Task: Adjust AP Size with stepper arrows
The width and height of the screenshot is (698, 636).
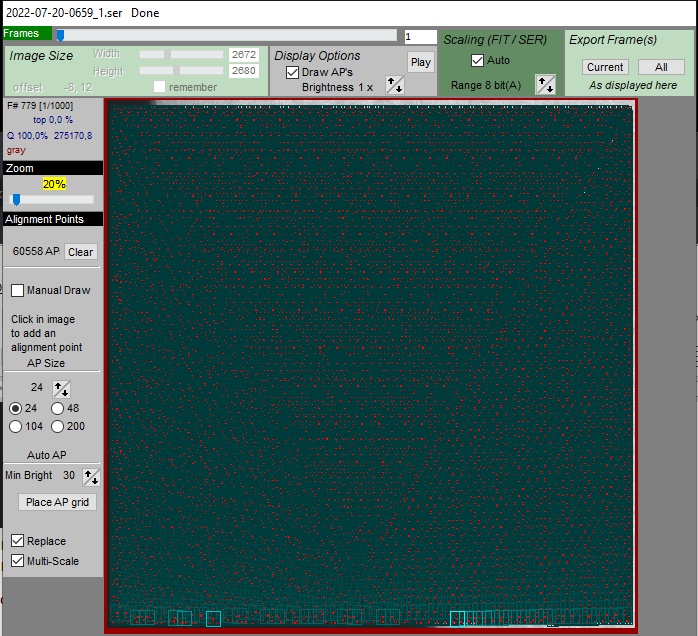Action: point(62,388)
